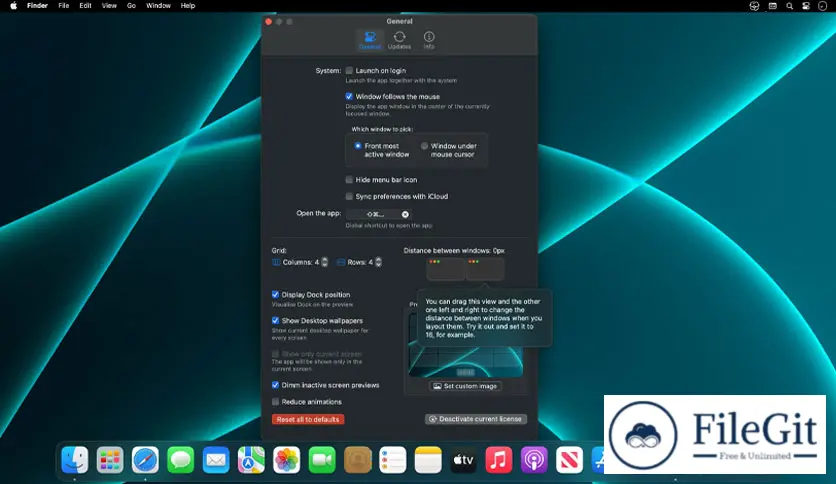Open Contacts from the Dock
The height and width of the screenshot is (484, 836).
[x=357, y=459]
